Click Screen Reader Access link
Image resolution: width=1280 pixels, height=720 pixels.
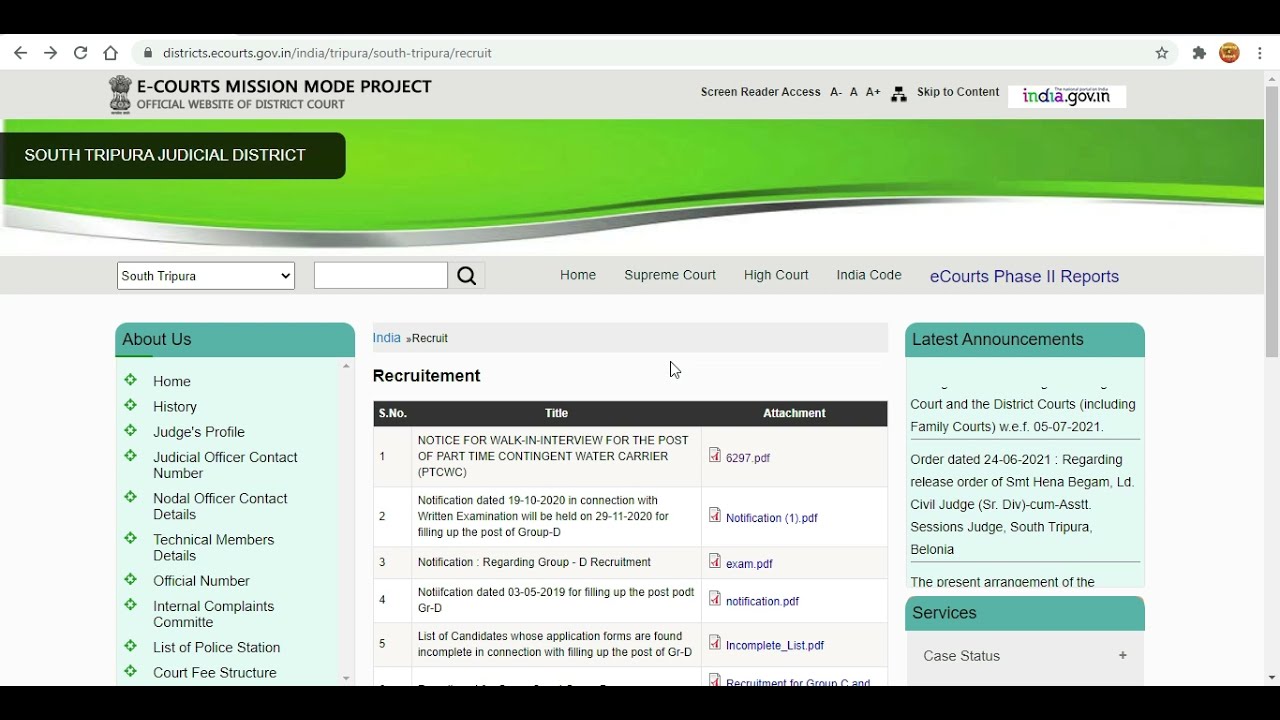760,92
